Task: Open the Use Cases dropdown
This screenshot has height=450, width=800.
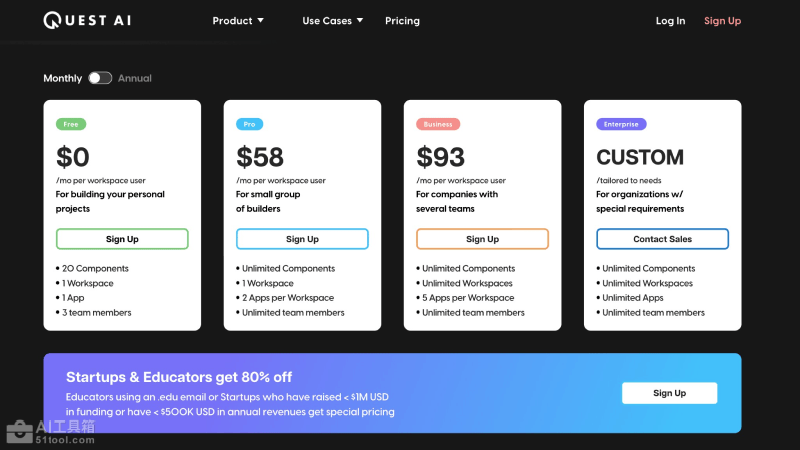Action: [332, 21]
